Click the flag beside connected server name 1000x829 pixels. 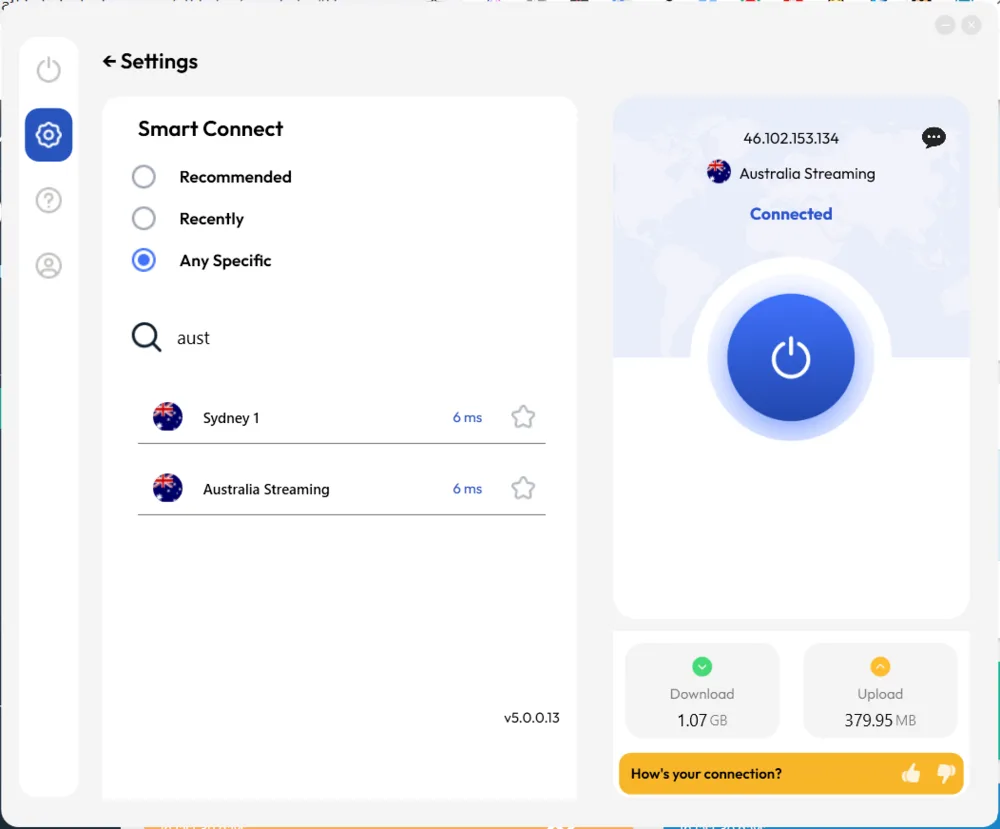(x=719, y=172)
